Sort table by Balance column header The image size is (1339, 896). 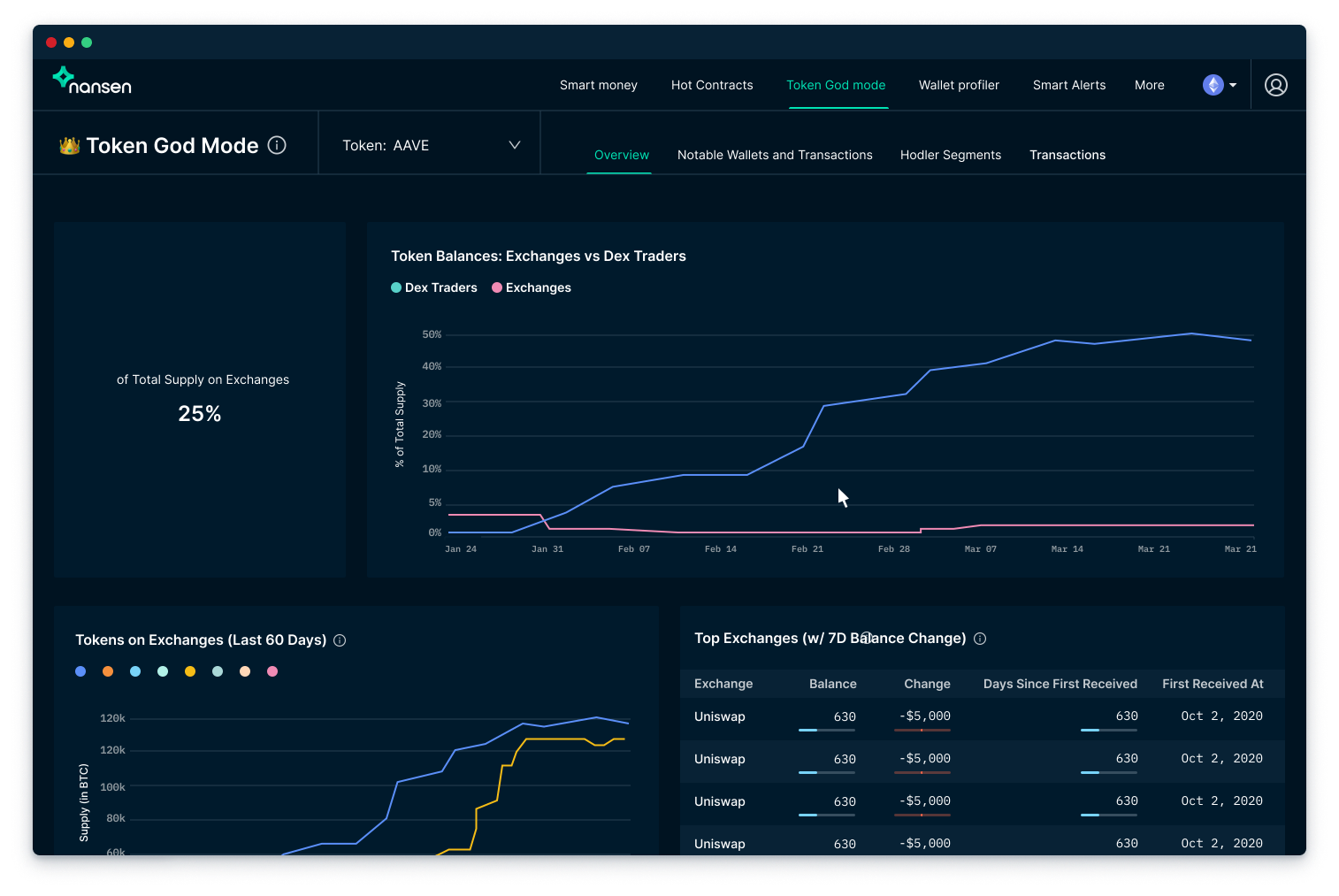(832, 684)
